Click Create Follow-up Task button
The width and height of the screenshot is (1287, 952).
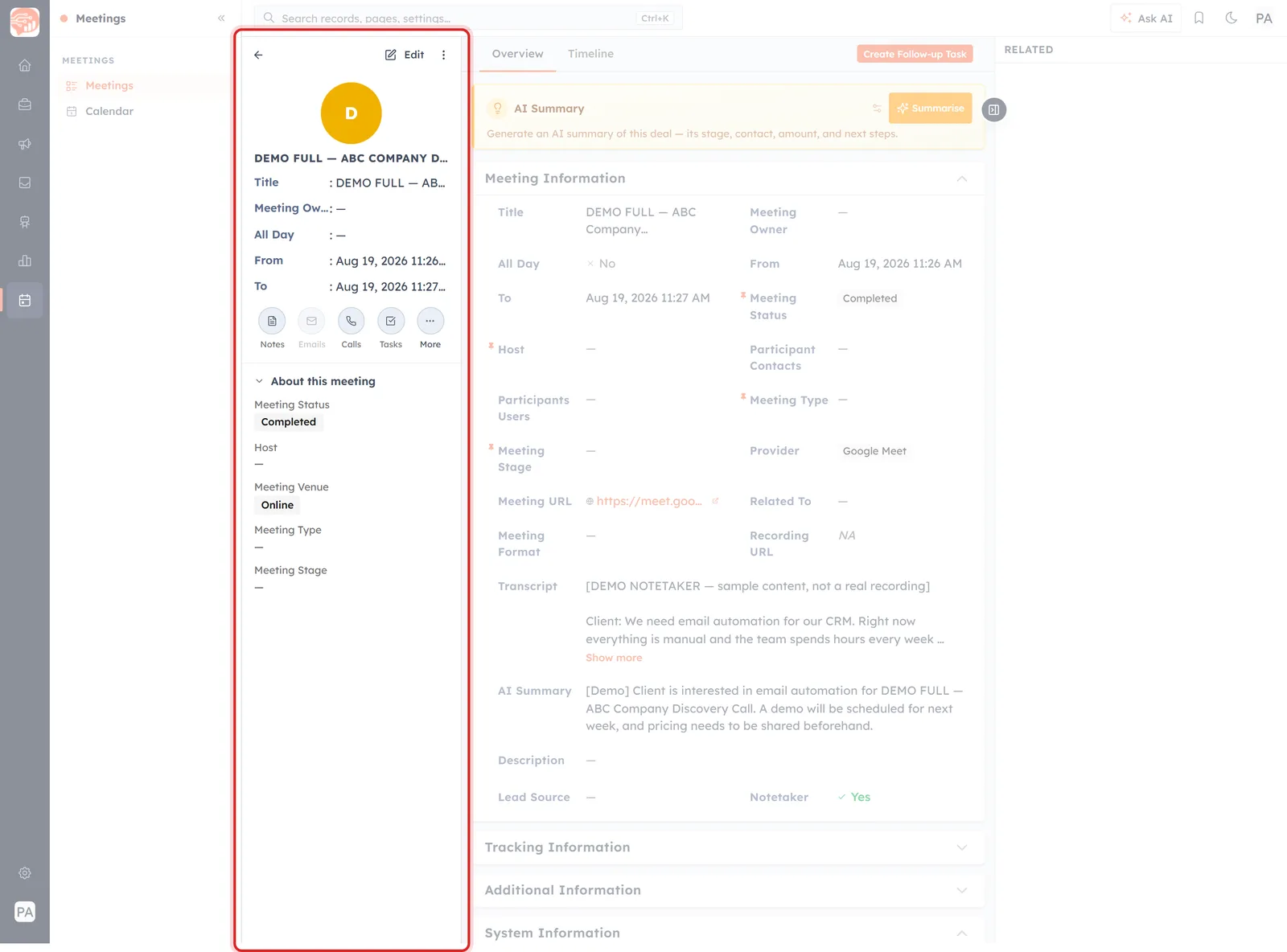point(915,54)
